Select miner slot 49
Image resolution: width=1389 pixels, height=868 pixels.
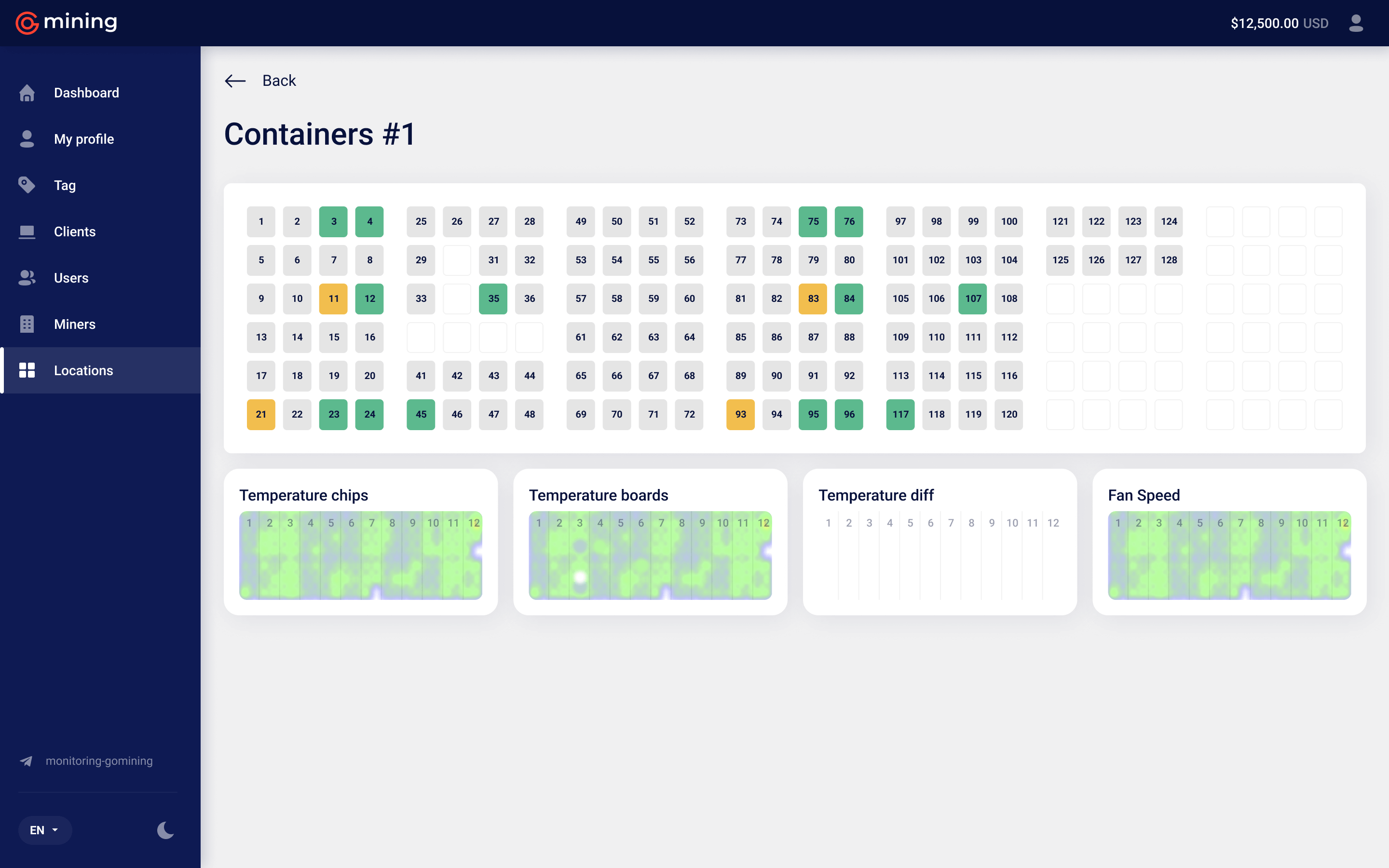click(x=581, y=222)
